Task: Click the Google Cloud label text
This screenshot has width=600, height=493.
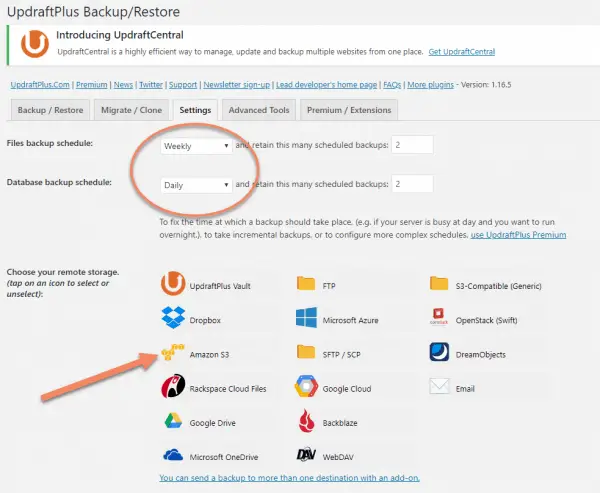Action: [347, 389]
